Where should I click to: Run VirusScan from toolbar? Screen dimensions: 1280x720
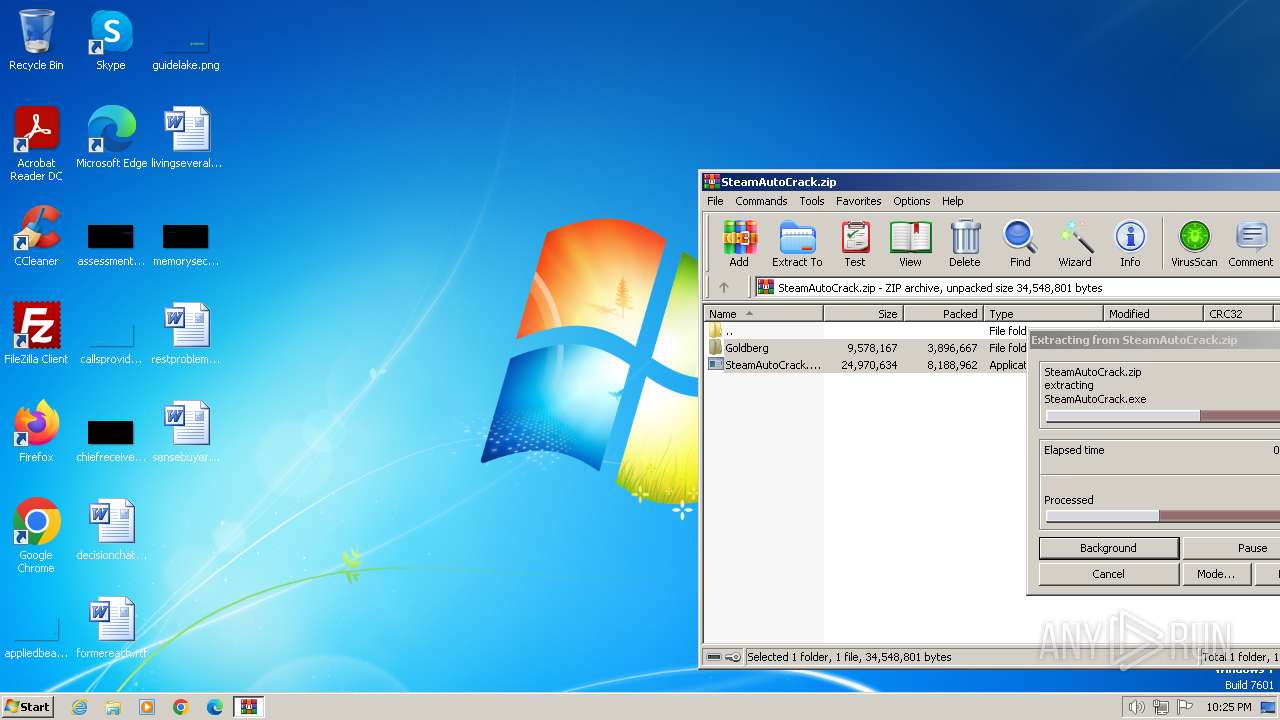[1194, 244]
